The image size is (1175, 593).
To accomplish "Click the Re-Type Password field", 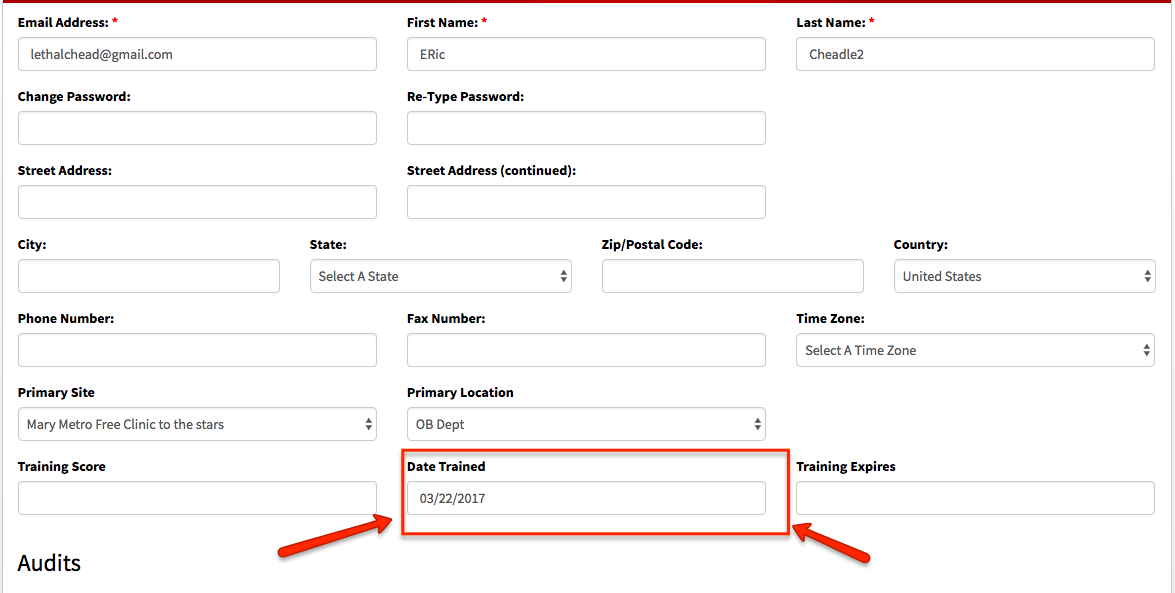I will (586, 128).
